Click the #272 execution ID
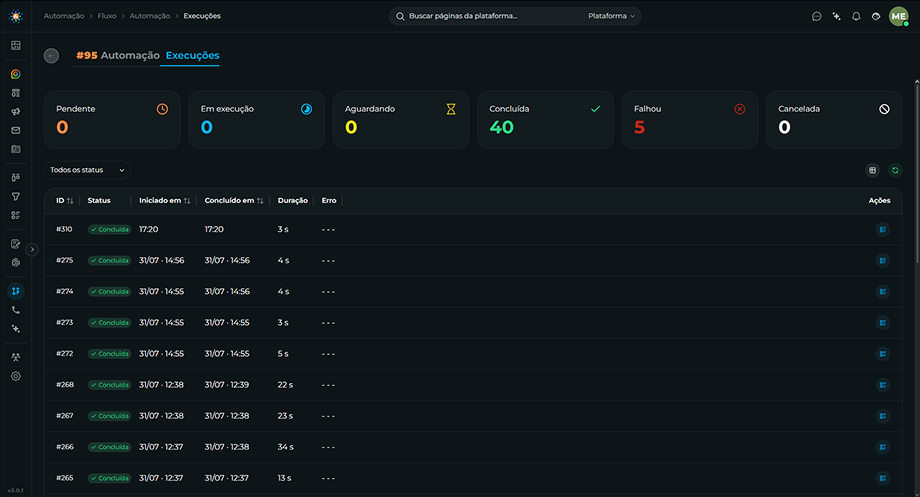 click(65, 354)
